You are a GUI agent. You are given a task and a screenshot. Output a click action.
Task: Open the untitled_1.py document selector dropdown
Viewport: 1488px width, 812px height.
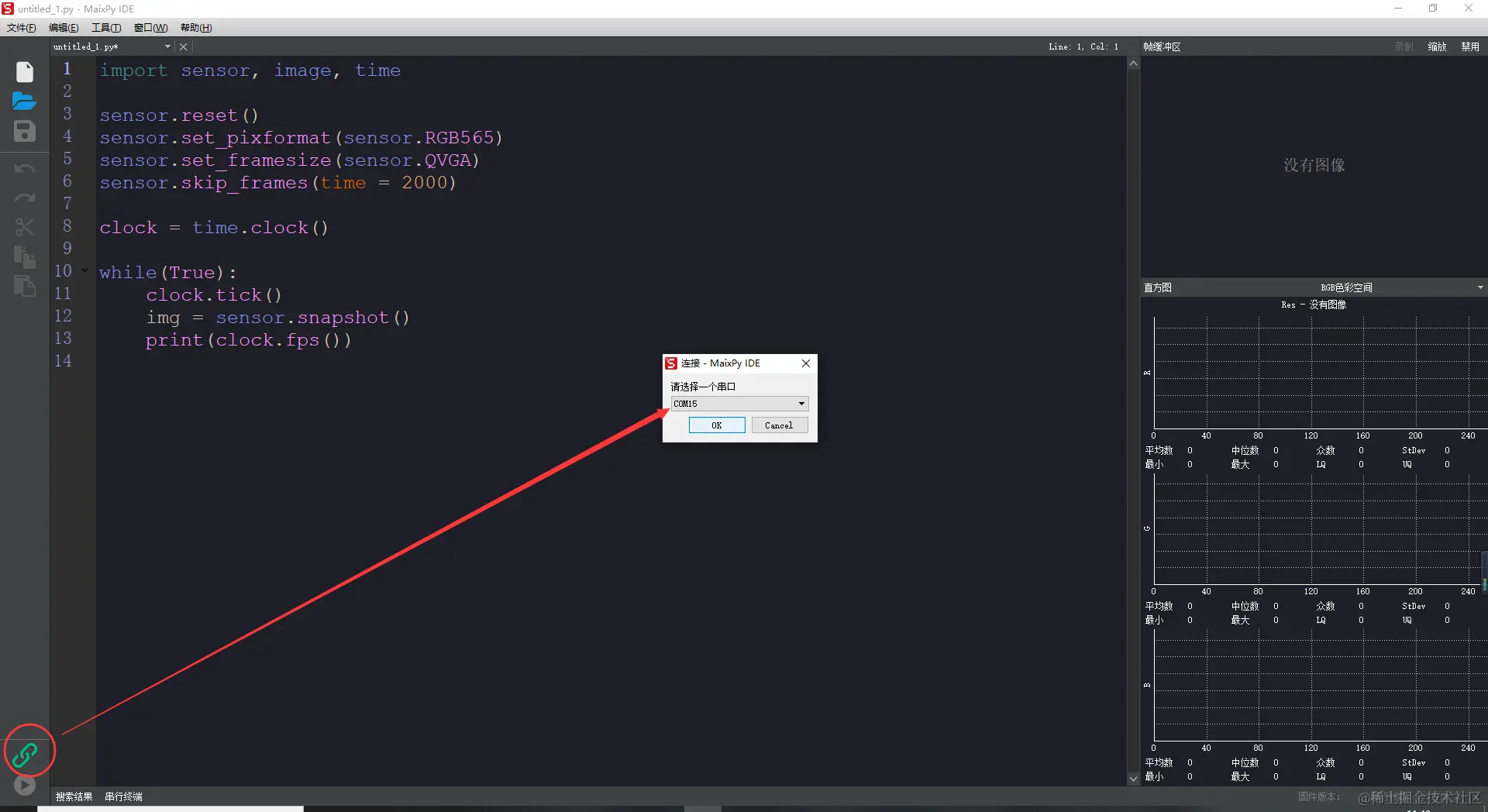(x=167, y=46)
